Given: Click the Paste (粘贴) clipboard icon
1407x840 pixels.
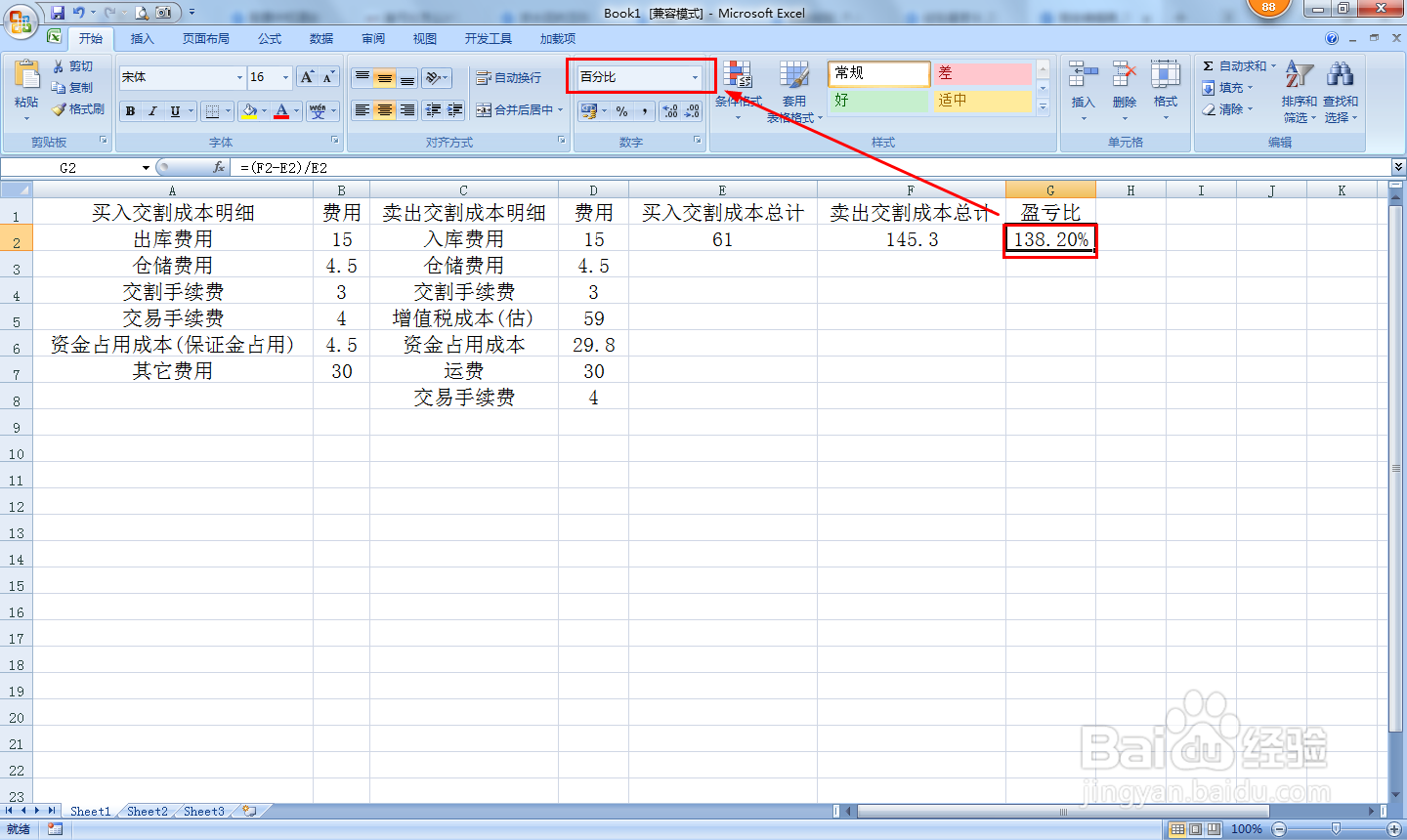Looking at the screenshot, I should pos(26,75).
